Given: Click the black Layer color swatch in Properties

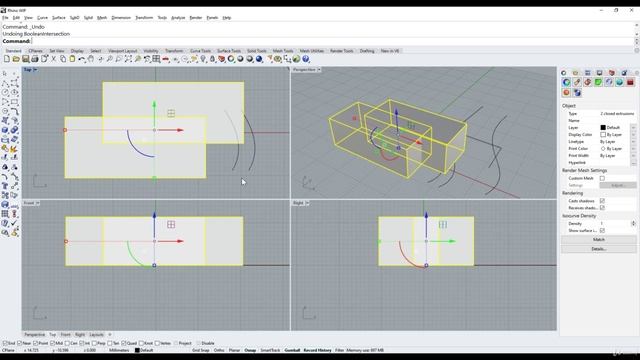Looking at the screenshot, I should pyautogui.click(x=603, y=128).
